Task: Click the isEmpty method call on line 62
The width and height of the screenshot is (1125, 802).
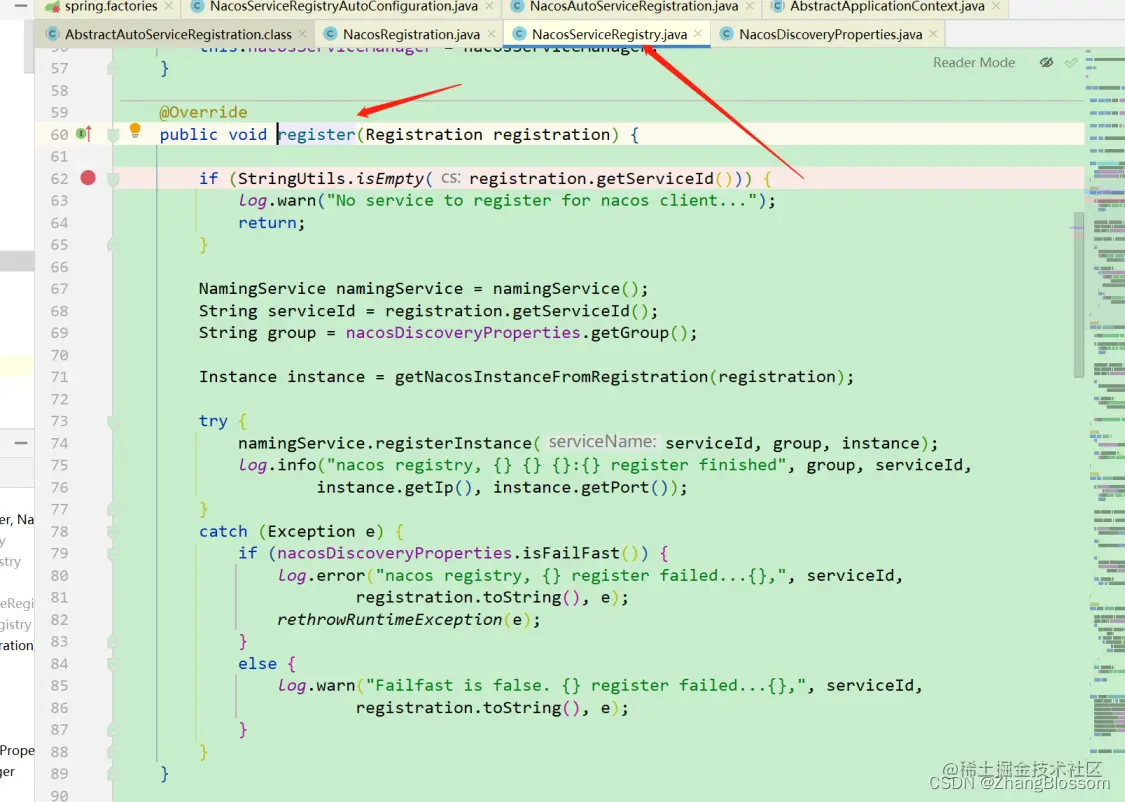Action: (390, 179)
